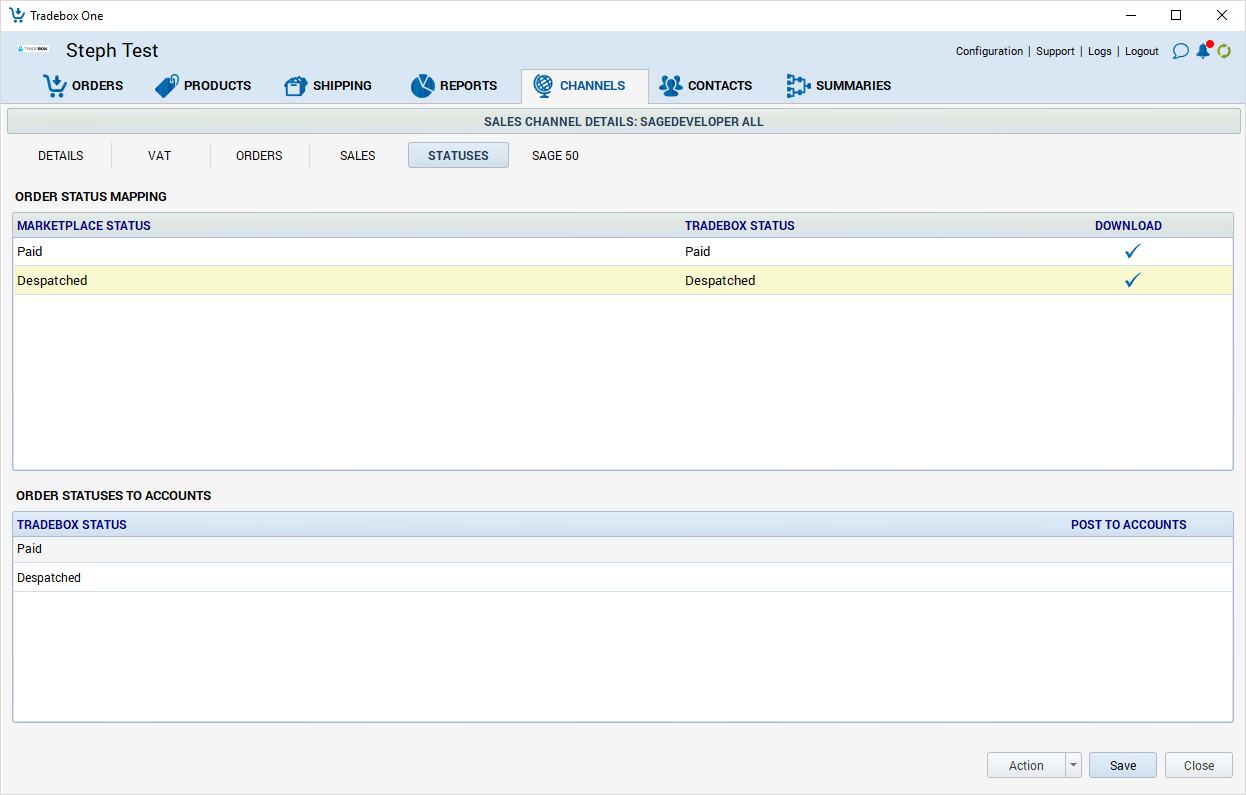The height and width of the screenshot is (795, 1246).
Task: Open the Configuration link
Action: (989, 51)
